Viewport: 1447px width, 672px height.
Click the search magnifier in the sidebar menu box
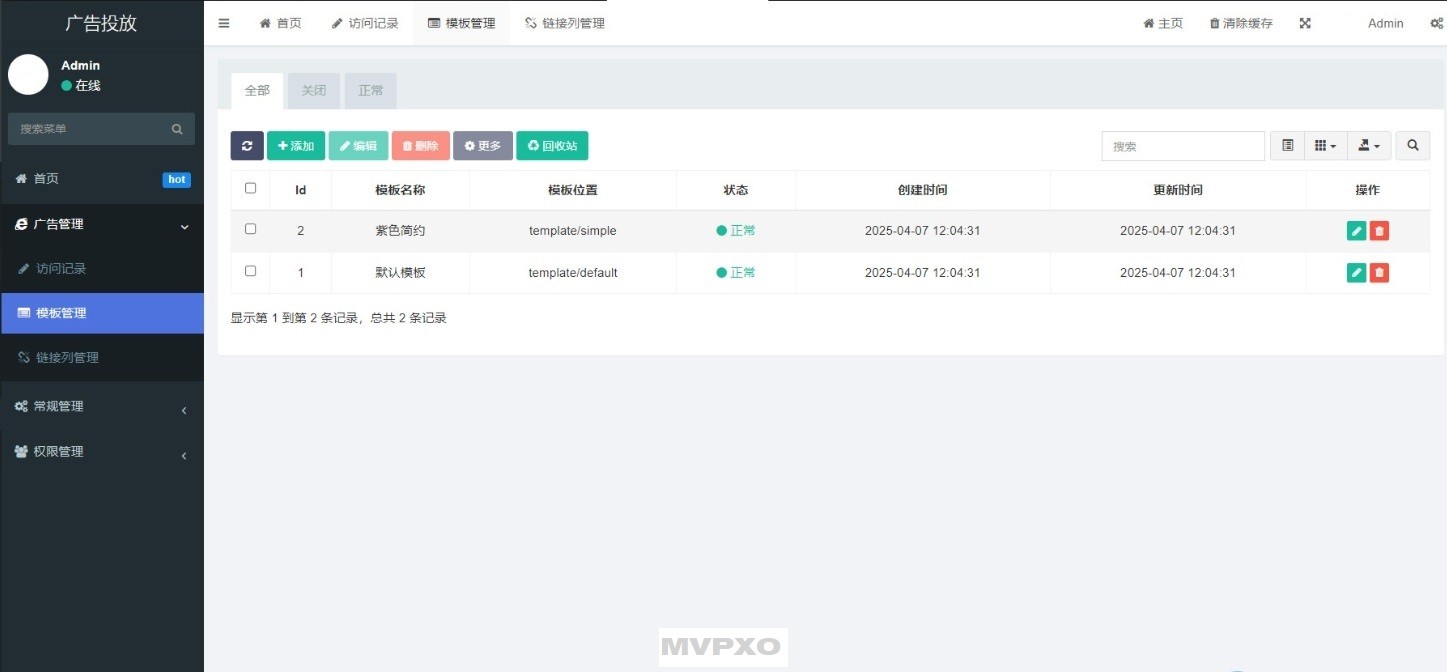click(x=177, y=129)
